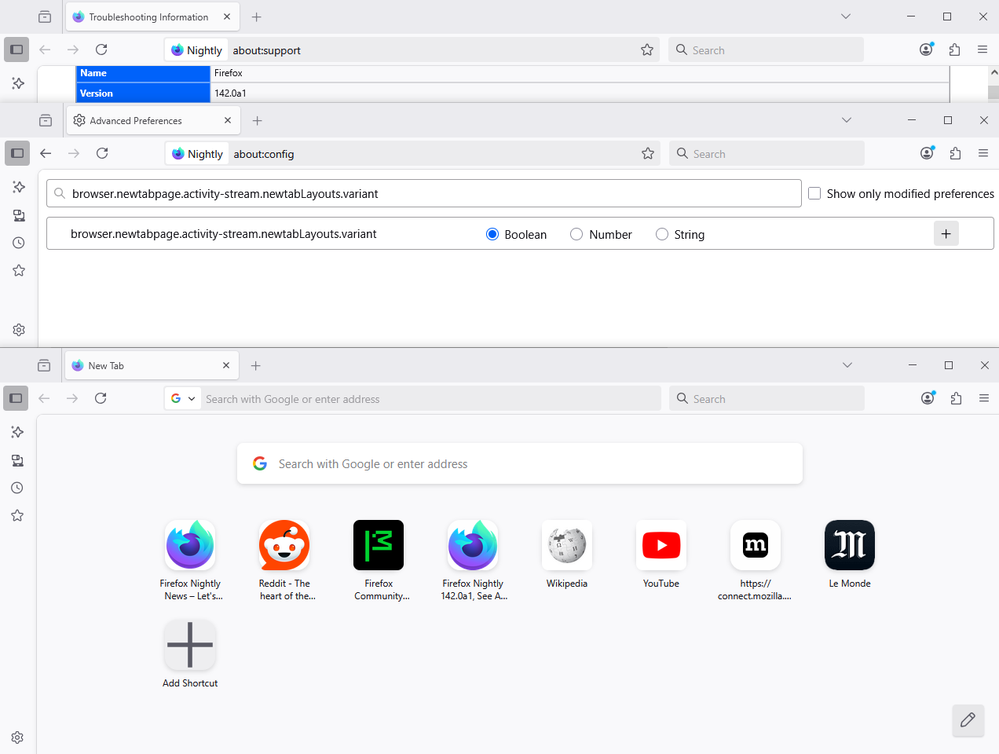Open the application menu in the New Tab window
999x754 pixels.
(x=984, y=398)
